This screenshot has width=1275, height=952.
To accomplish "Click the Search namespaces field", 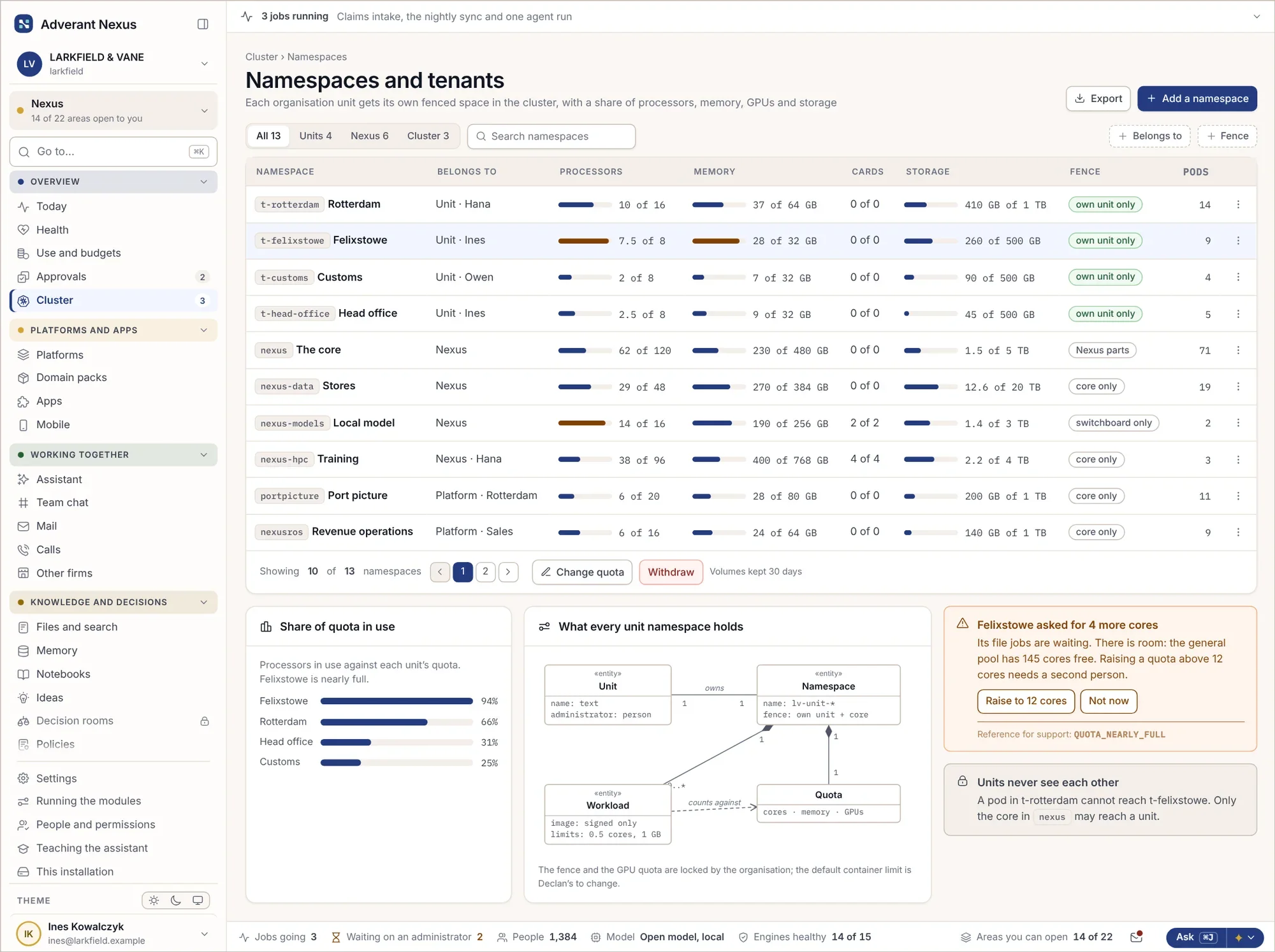I will point(551,136).
